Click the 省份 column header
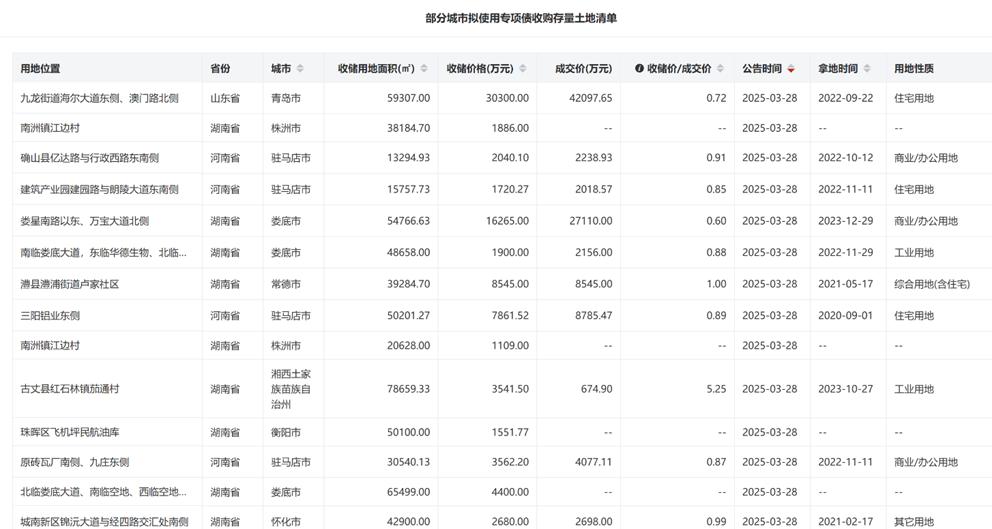 tap(220, 69)
